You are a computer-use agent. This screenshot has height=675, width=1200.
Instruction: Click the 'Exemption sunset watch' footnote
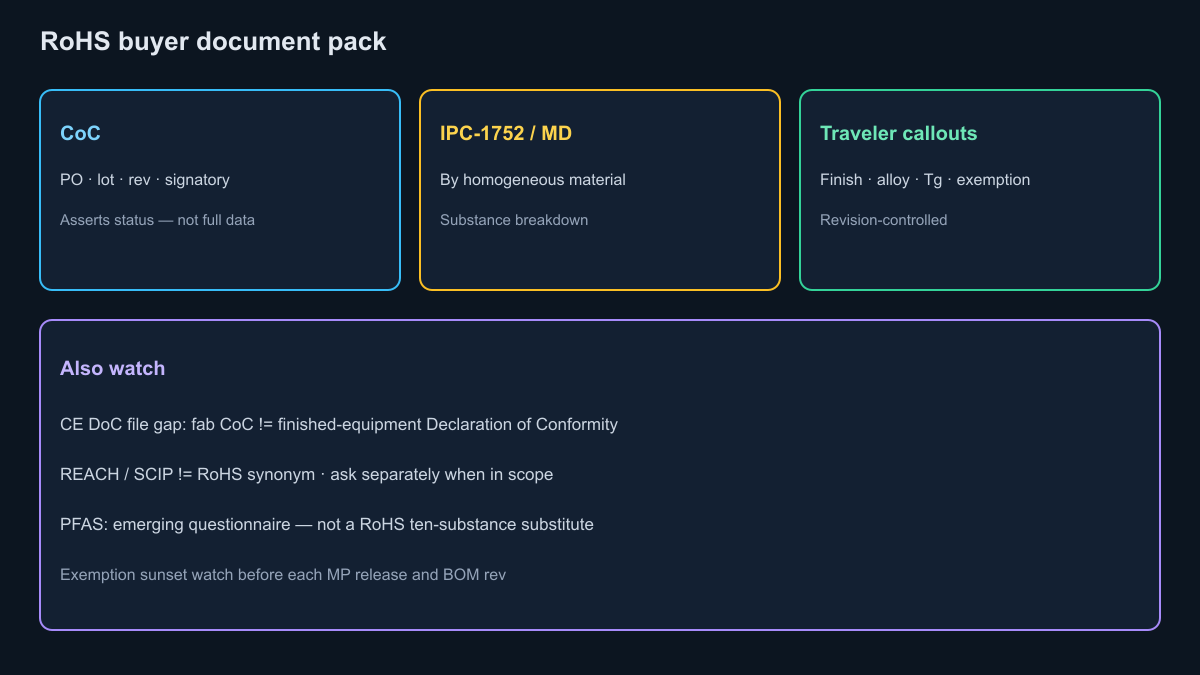(x=283, y=575)
